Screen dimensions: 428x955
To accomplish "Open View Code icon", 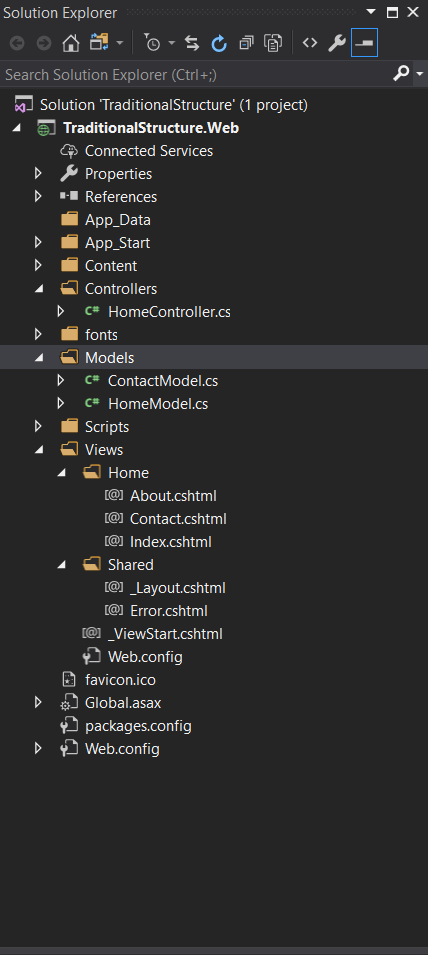I will pos(310,43).
